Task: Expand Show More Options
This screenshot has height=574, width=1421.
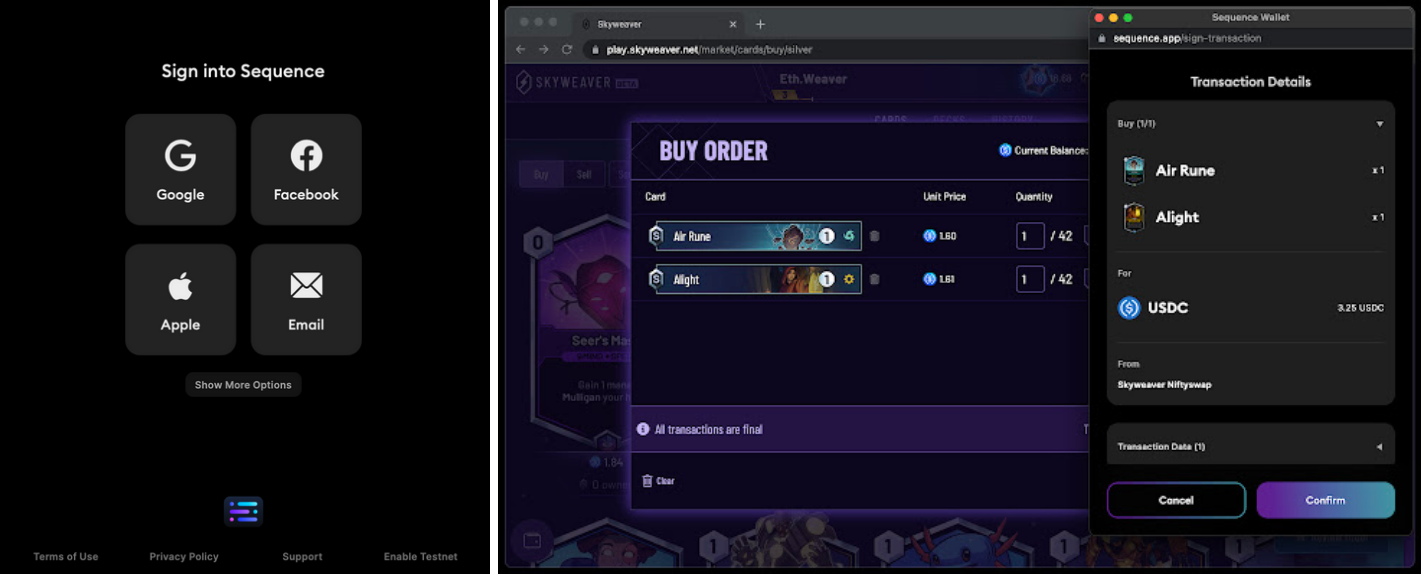Action: click(243, 385)
